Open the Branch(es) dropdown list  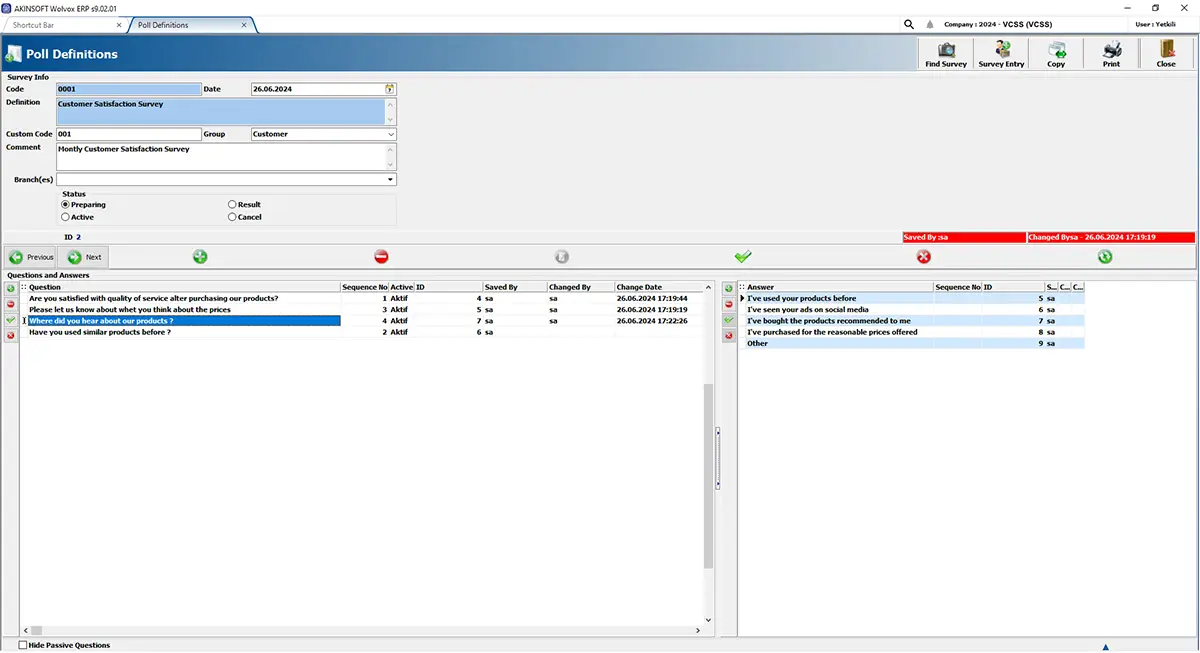[390, 180]
